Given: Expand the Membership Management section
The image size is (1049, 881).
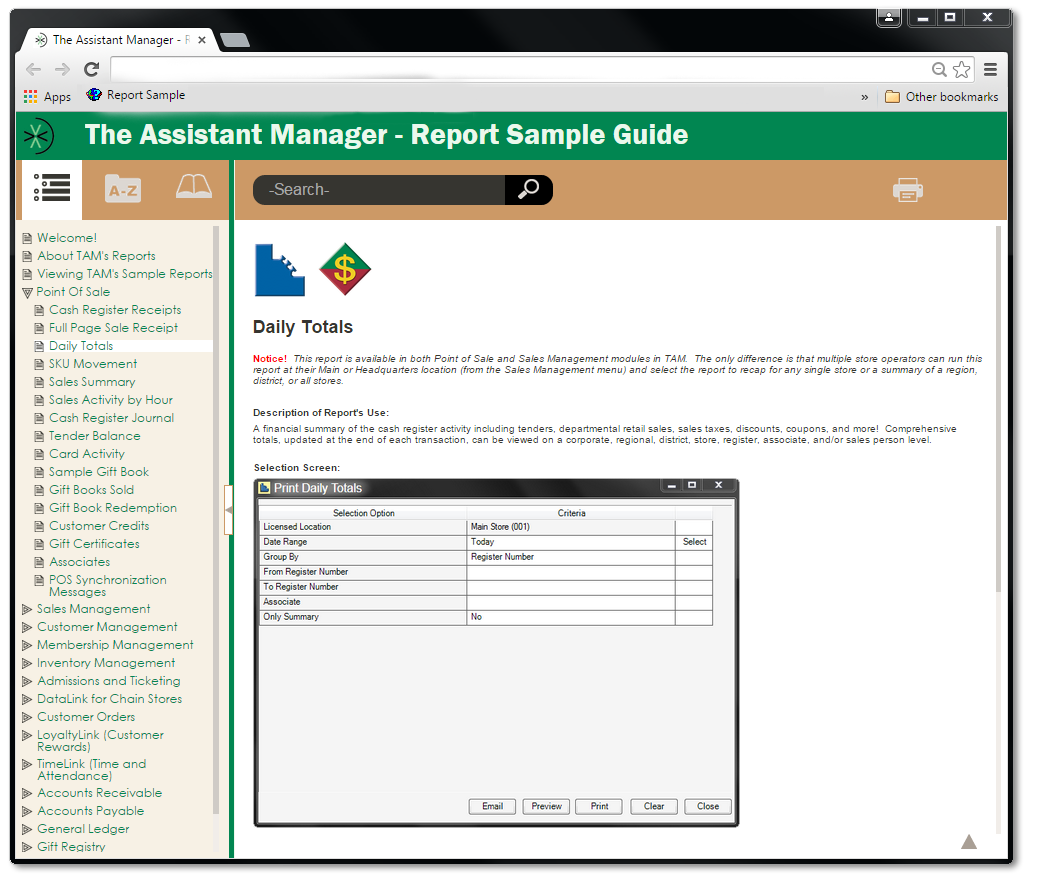Looking at the screenshot, I should pos(27,646).
